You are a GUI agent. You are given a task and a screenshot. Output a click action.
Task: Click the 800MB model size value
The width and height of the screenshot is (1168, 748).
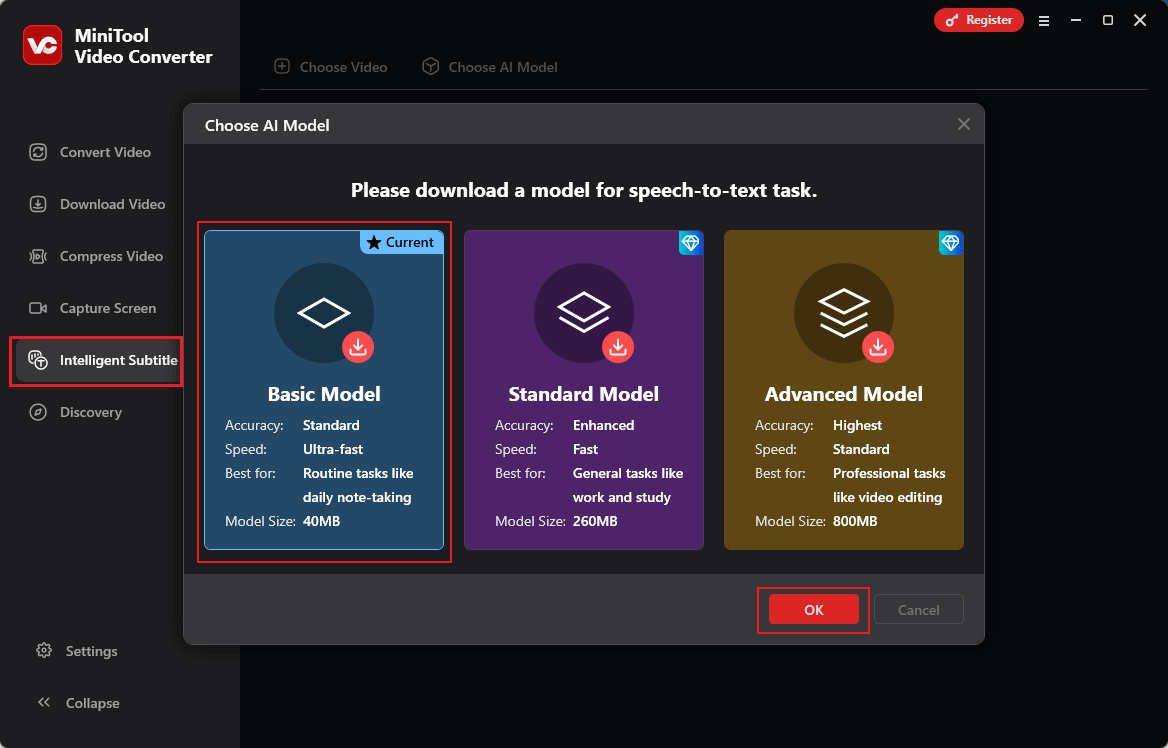(x=855, y=522)
